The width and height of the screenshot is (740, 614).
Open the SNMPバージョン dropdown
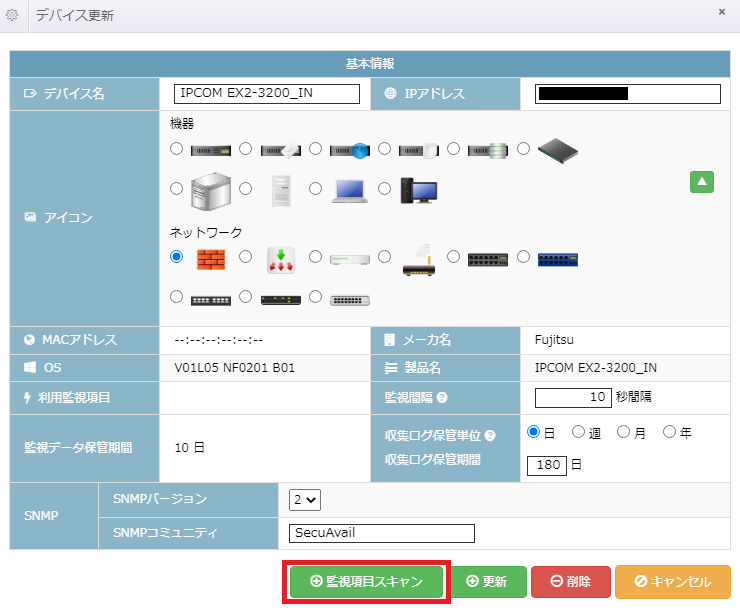(304, 499)
